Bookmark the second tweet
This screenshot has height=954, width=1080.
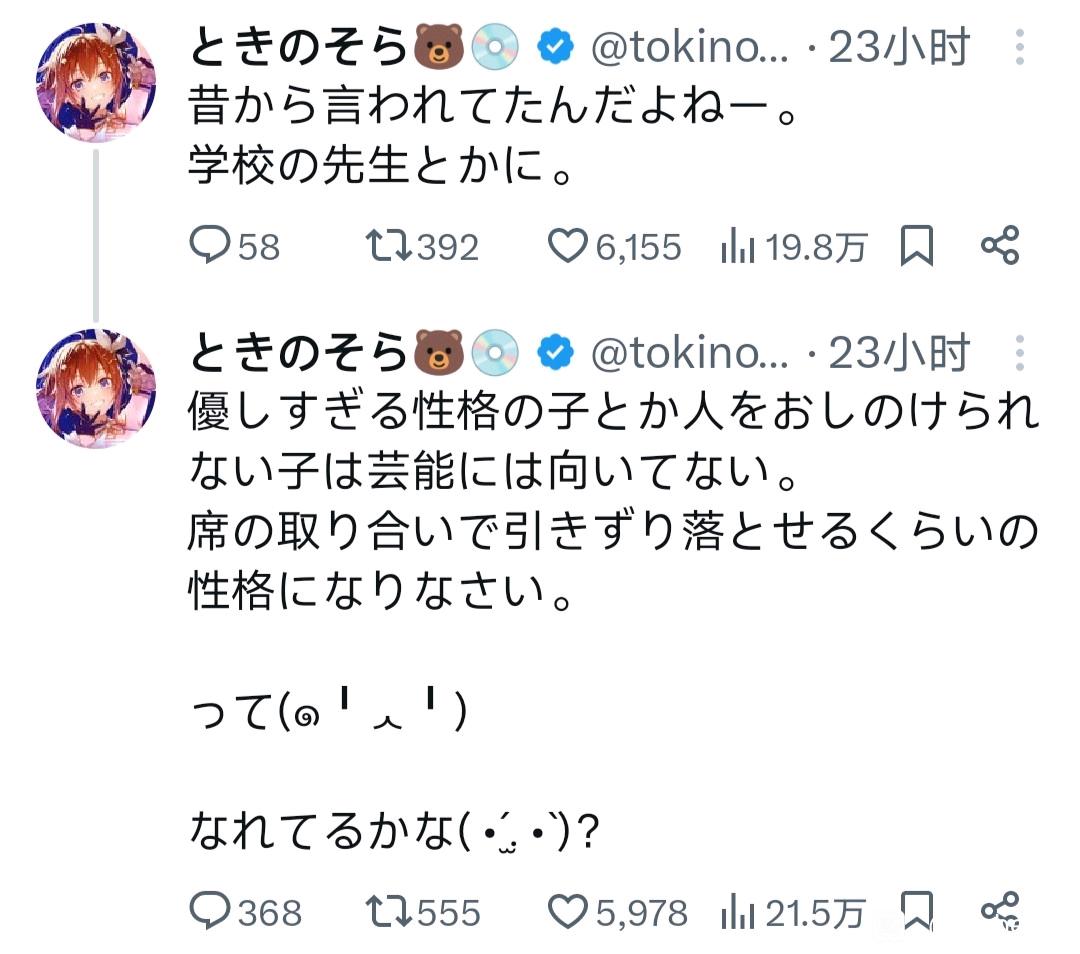[917, 911]
